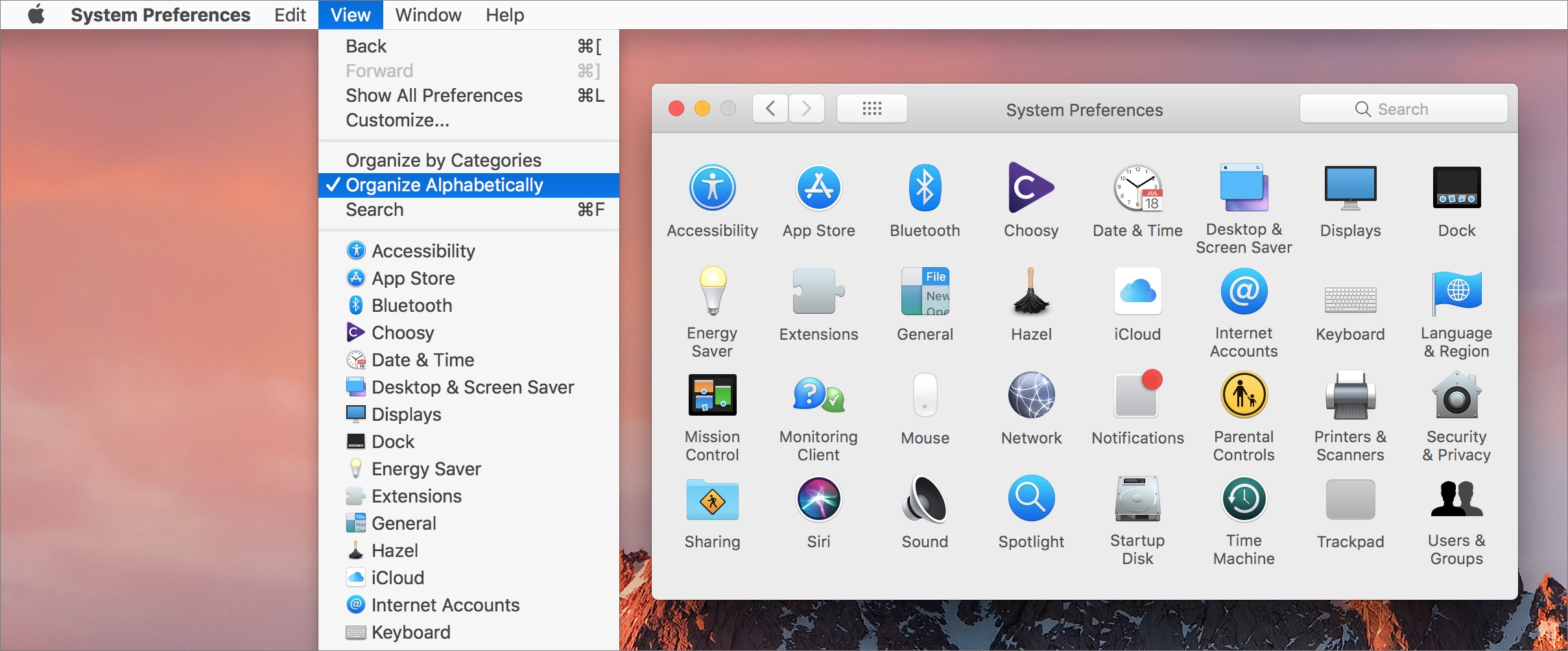Open the System Preferences application menu
Image resolution: width=1568 pixels, height=651 pixels.
pos(160,15)
